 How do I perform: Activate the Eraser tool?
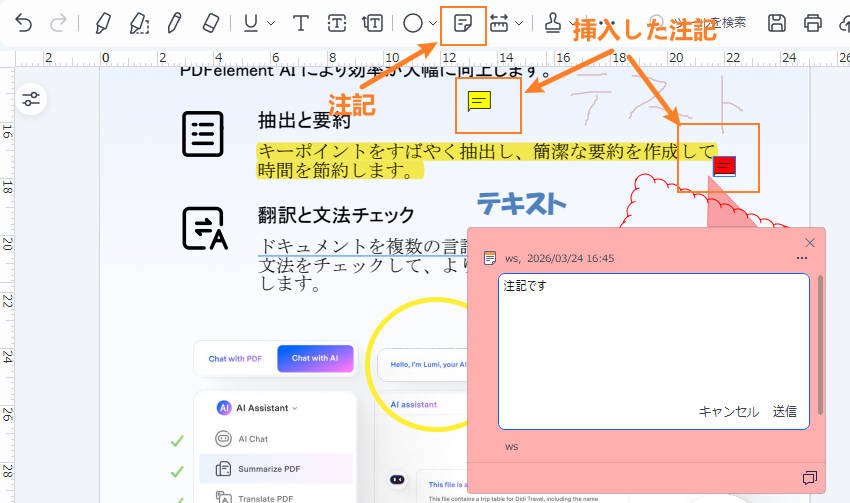pyautogui.click(x=210, y=23)
